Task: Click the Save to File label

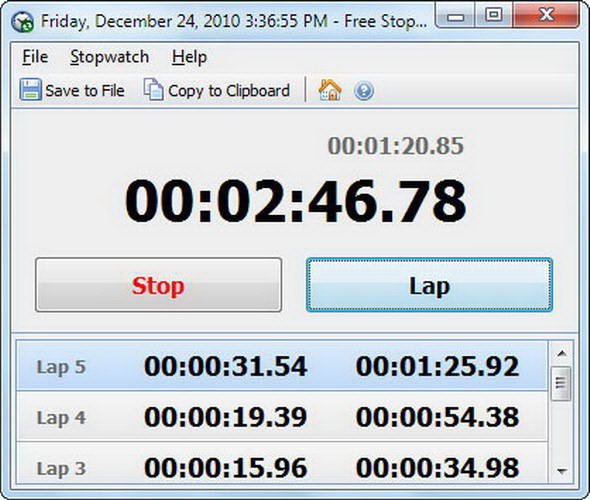Action: pos(85,91)
